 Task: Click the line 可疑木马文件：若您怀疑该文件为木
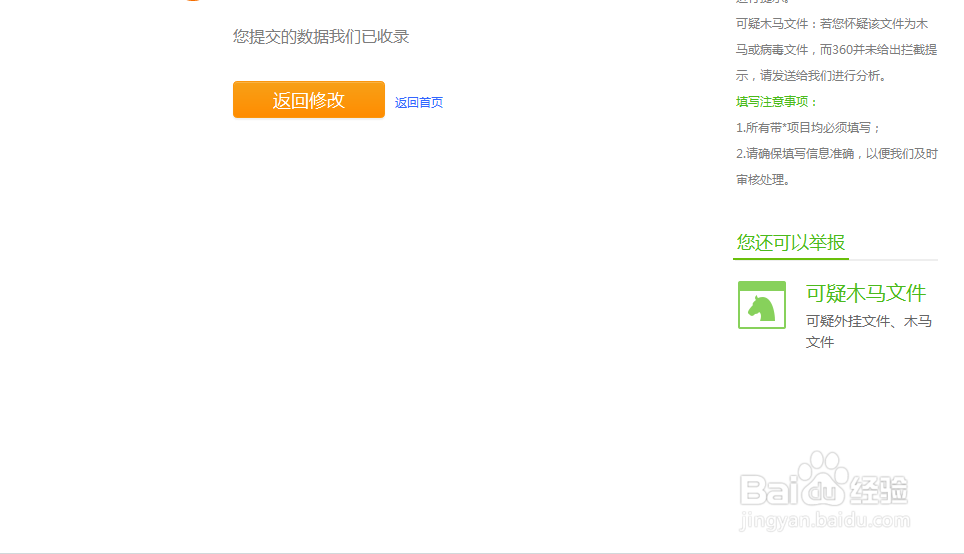(832, 24)
